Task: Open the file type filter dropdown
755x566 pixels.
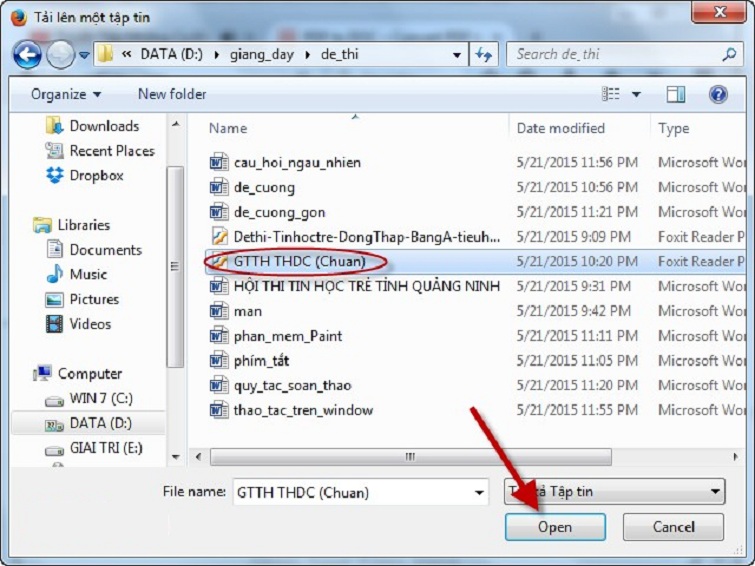Action: click(714, 491)
